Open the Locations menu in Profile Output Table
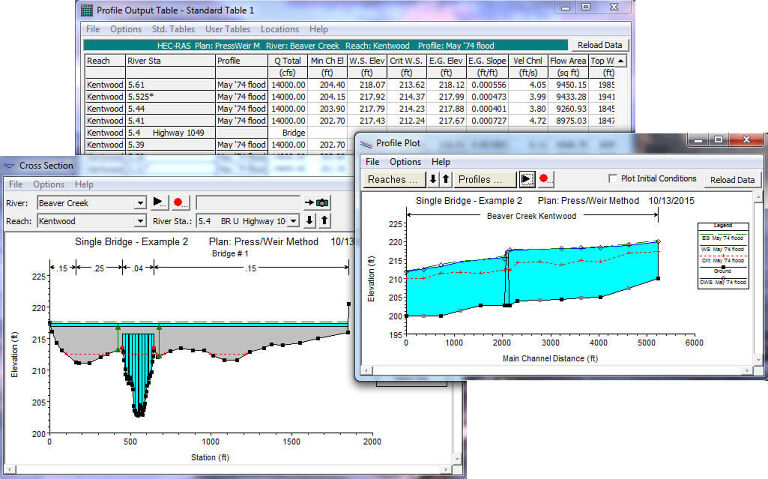The height and width of the screenshot is (479, 768). (x=279, y=29)
